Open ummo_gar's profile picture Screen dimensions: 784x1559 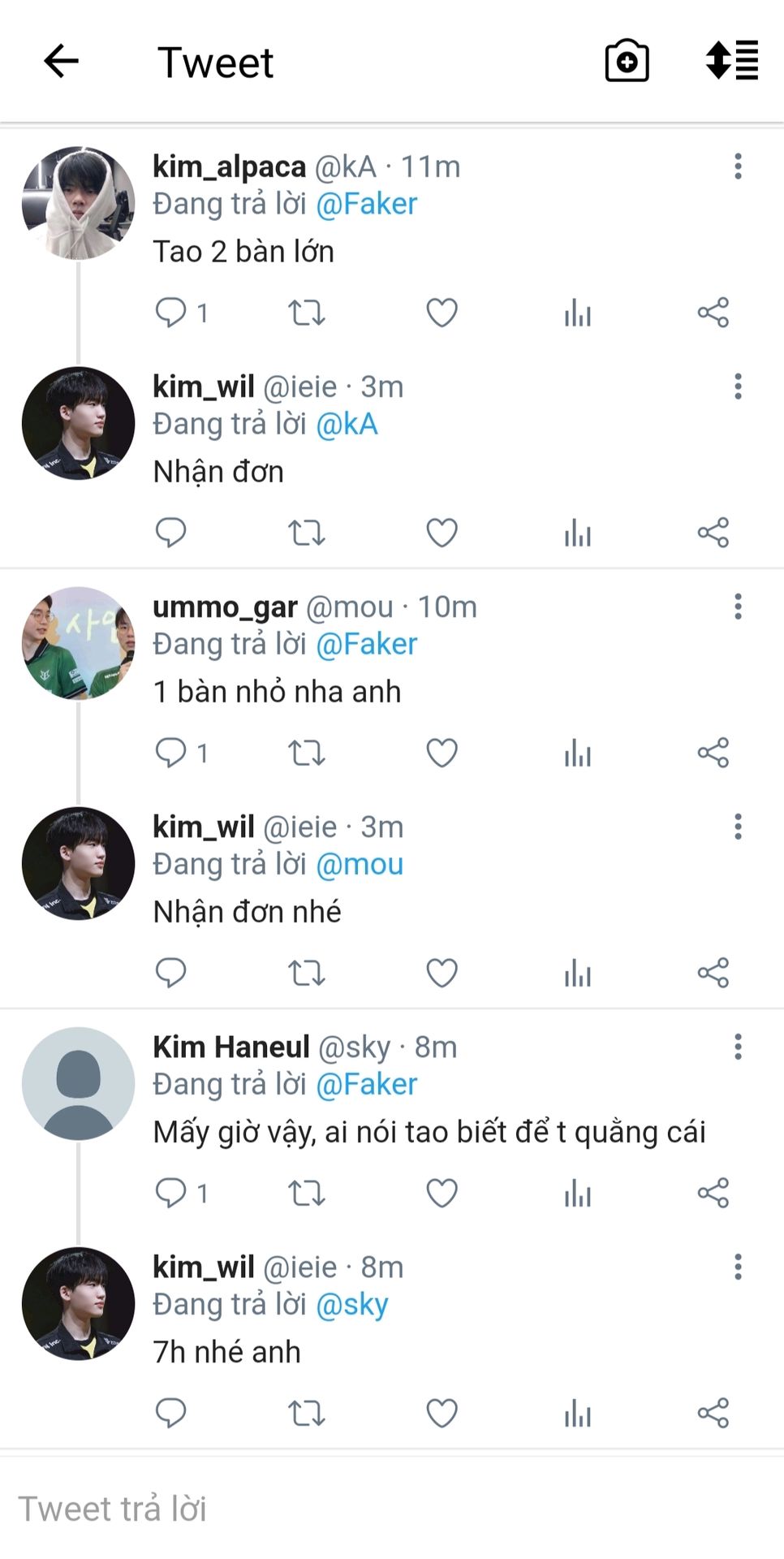tap(78, 643)
